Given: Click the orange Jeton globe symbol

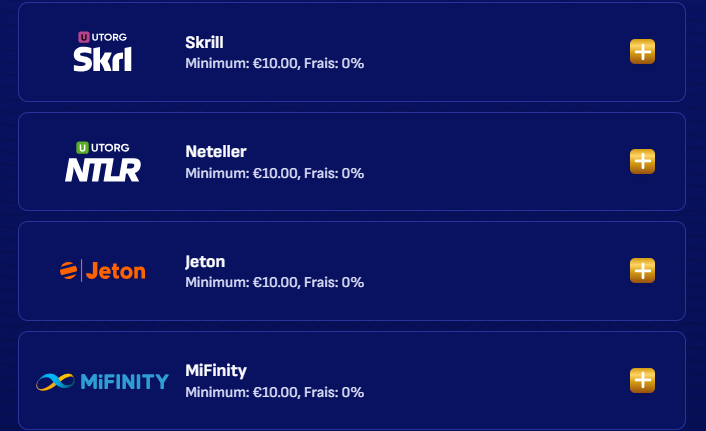Looking at the screenshot, I should (68, 271).
